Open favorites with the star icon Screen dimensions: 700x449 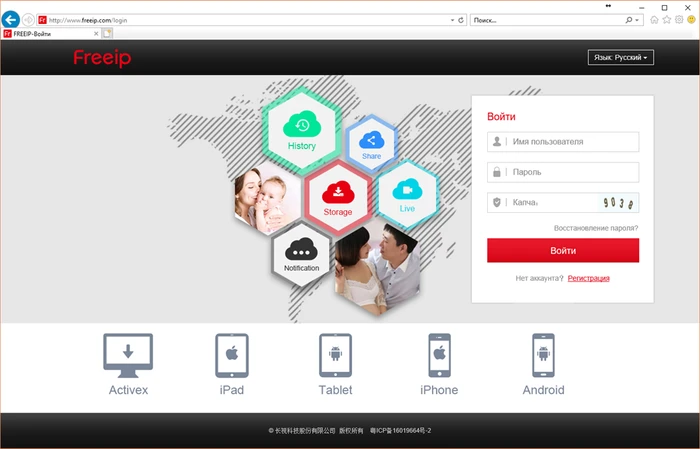[667, 20]
